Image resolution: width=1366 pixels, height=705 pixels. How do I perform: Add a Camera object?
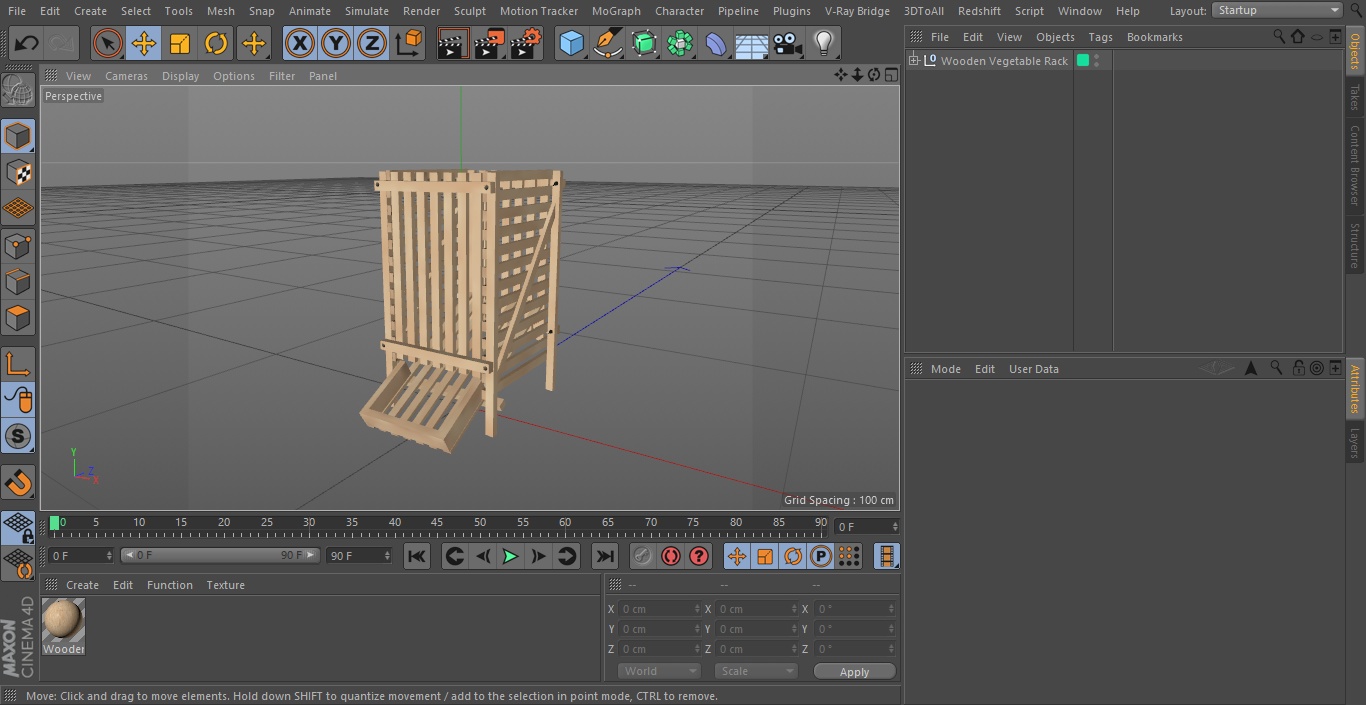(788, 44)
